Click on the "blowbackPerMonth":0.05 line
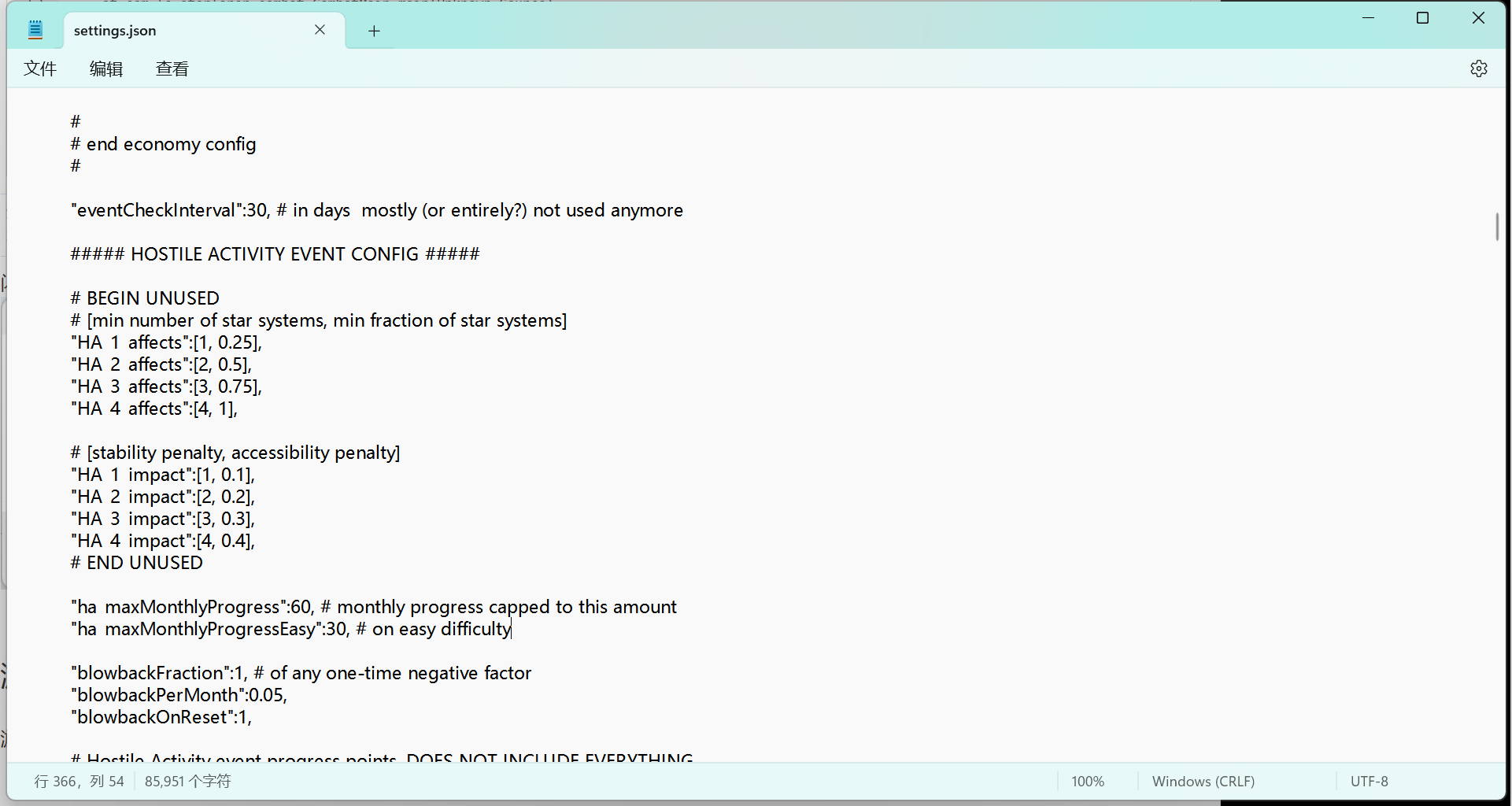 [x=179, y=695]
